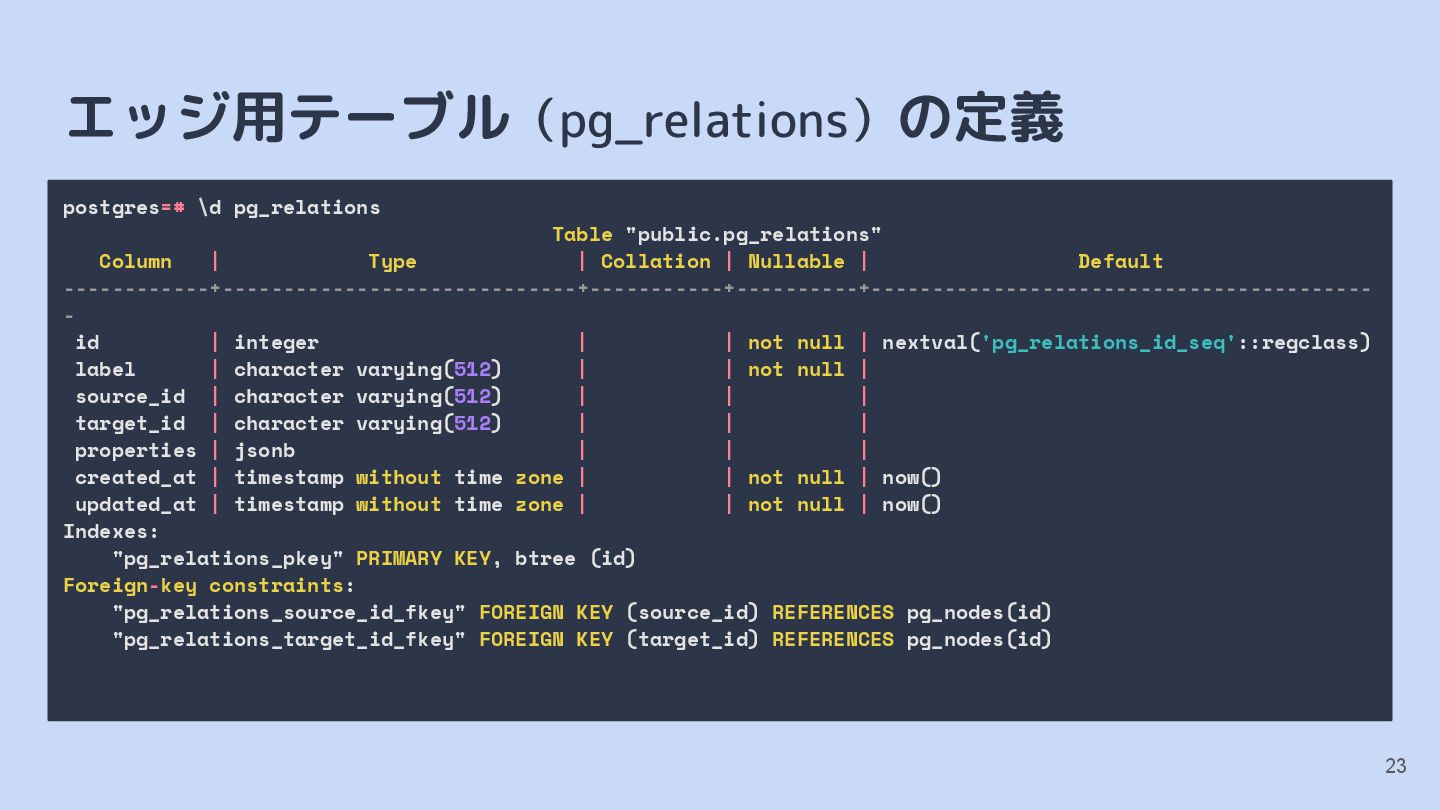This screenshot has width=1440, height=810.
Task: Select the id column name
Action: click(87, 343)
